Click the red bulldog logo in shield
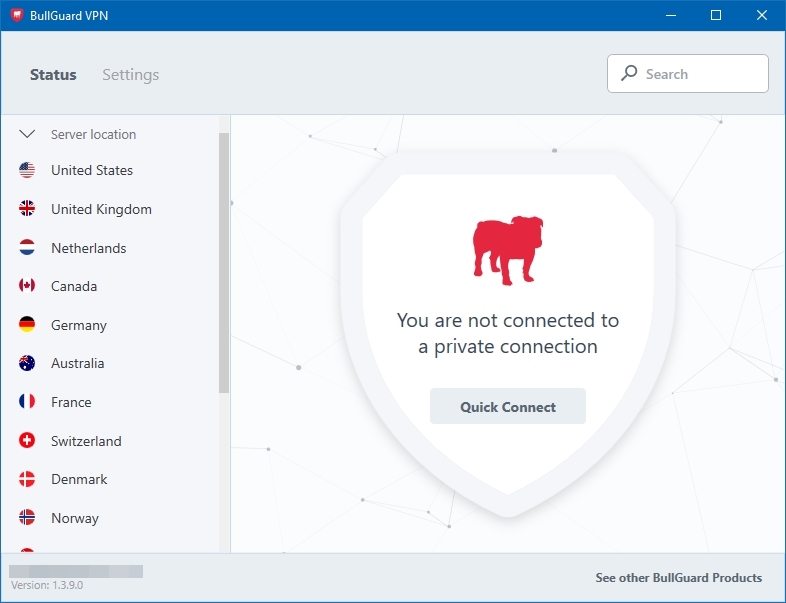 pos(508,250)
